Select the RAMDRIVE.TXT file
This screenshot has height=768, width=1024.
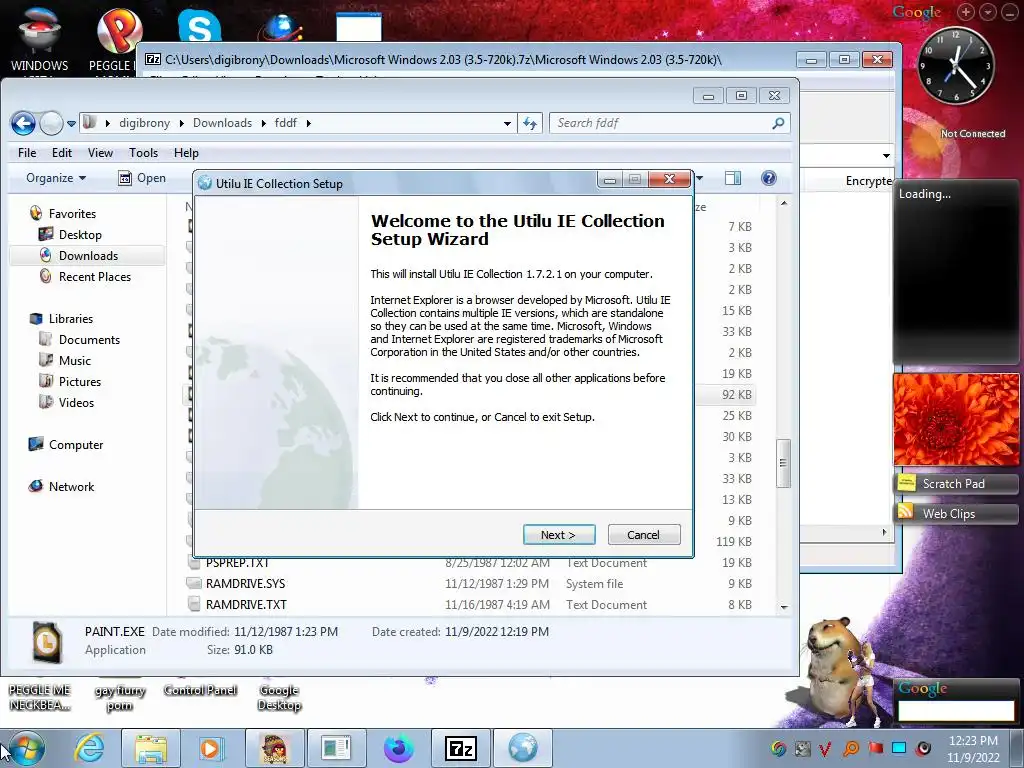(x=246, y=605)
